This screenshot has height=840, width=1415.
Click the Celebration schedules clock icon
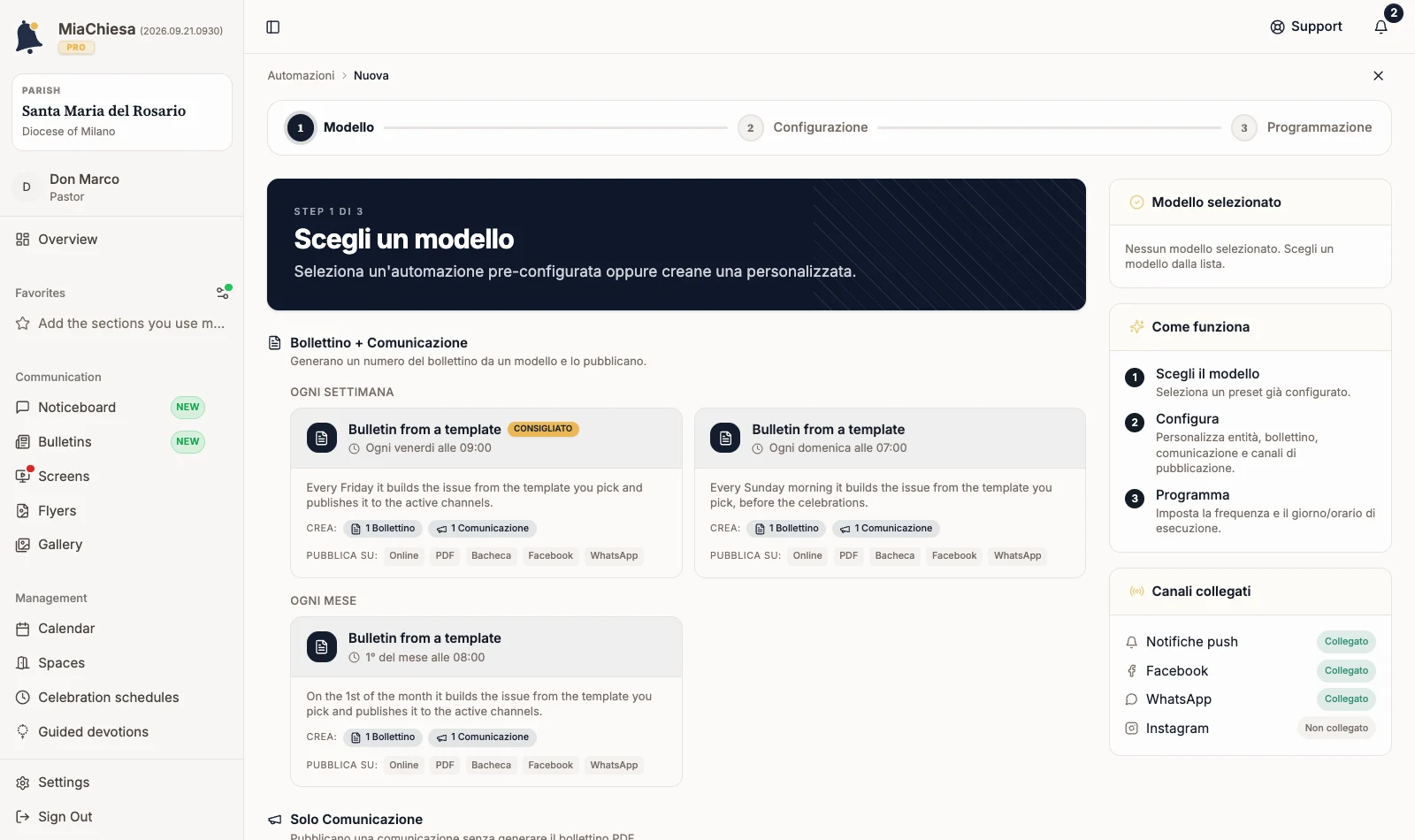tap(23, 698)
